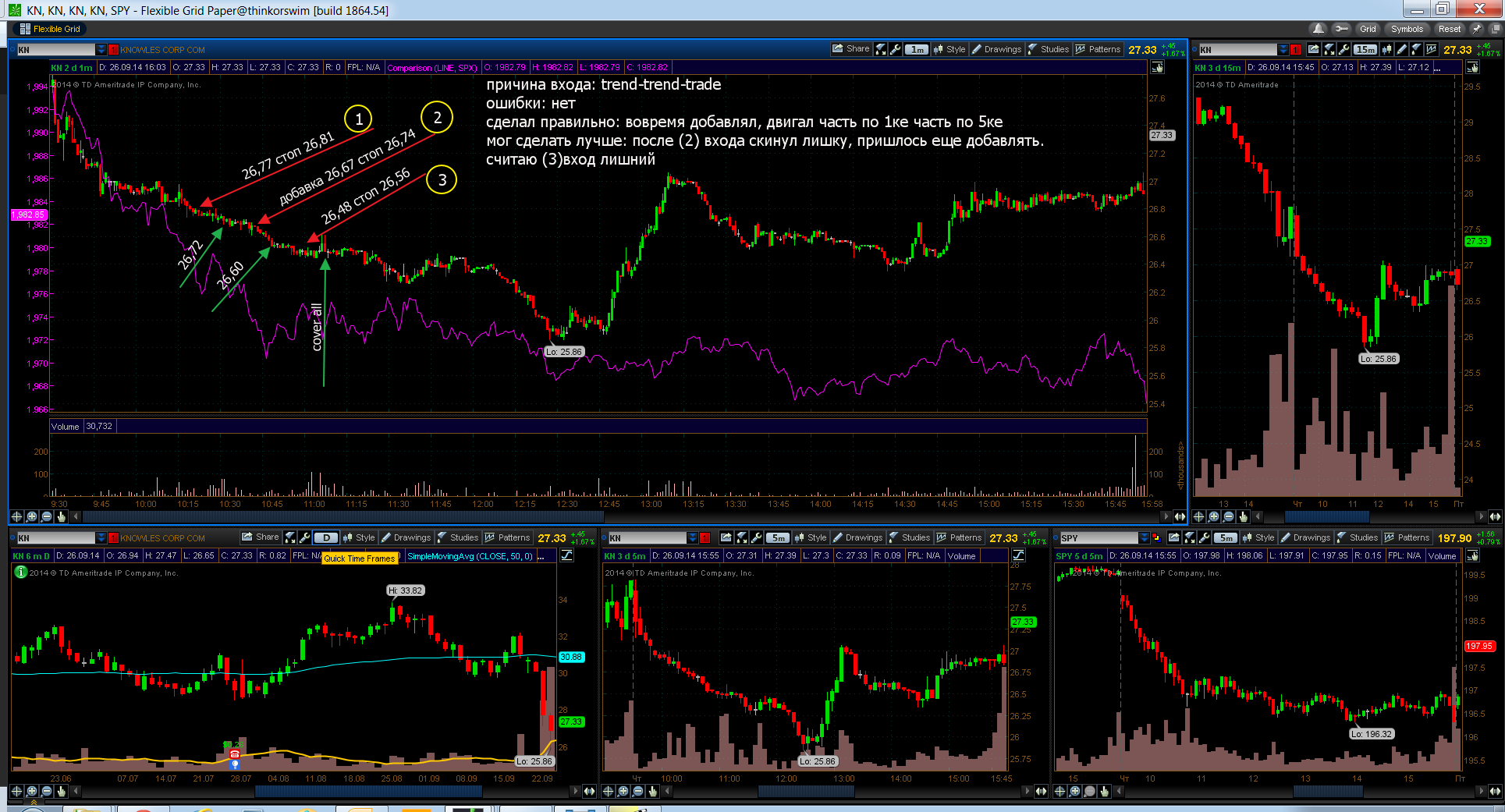Click share icon on KN 15m chart

1314,49
